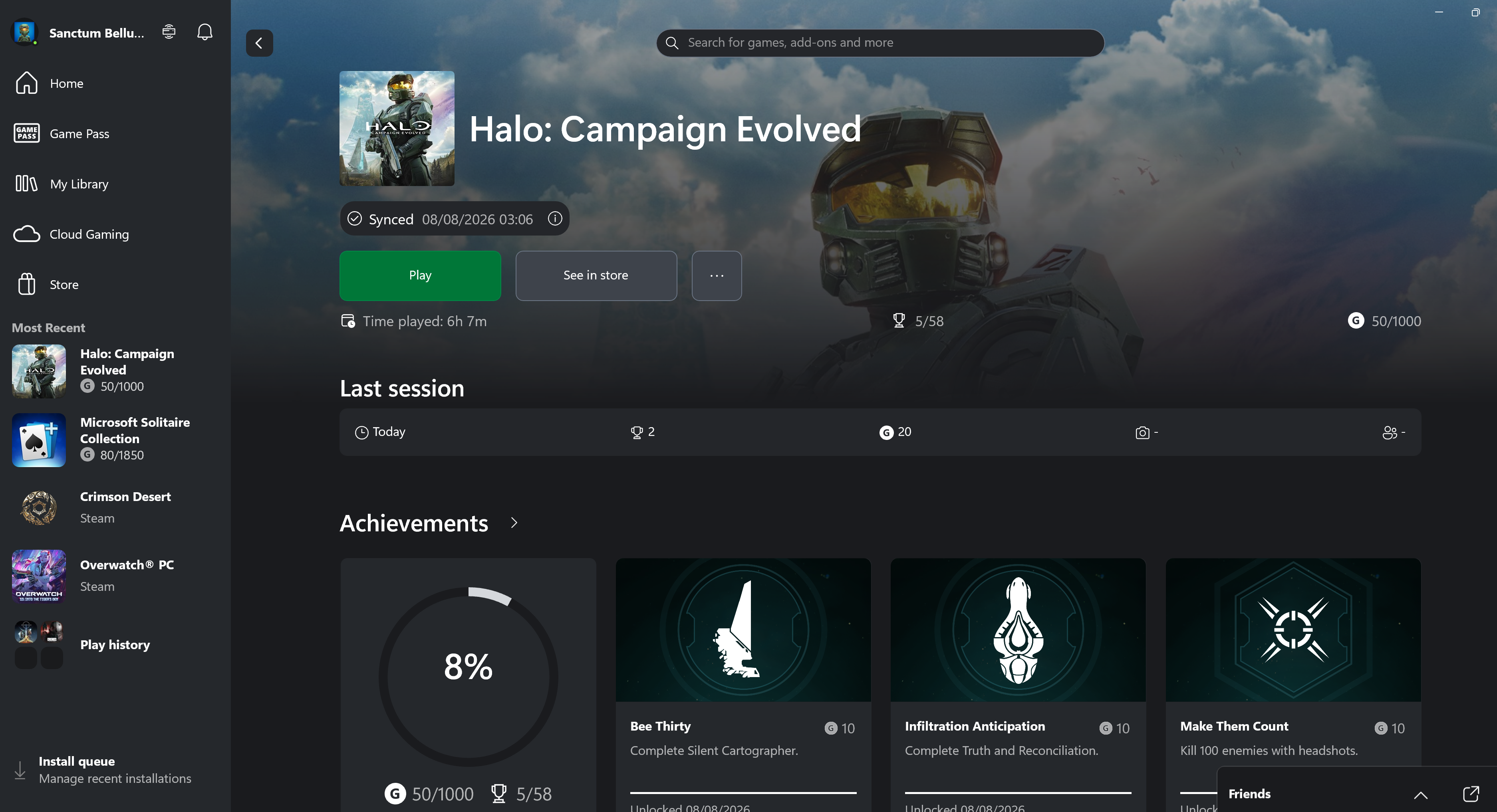Click the Halo thumbnail in Most Recent
Image resolution: width=1497 pixels, height=812 pixels.
click(39, 371)
